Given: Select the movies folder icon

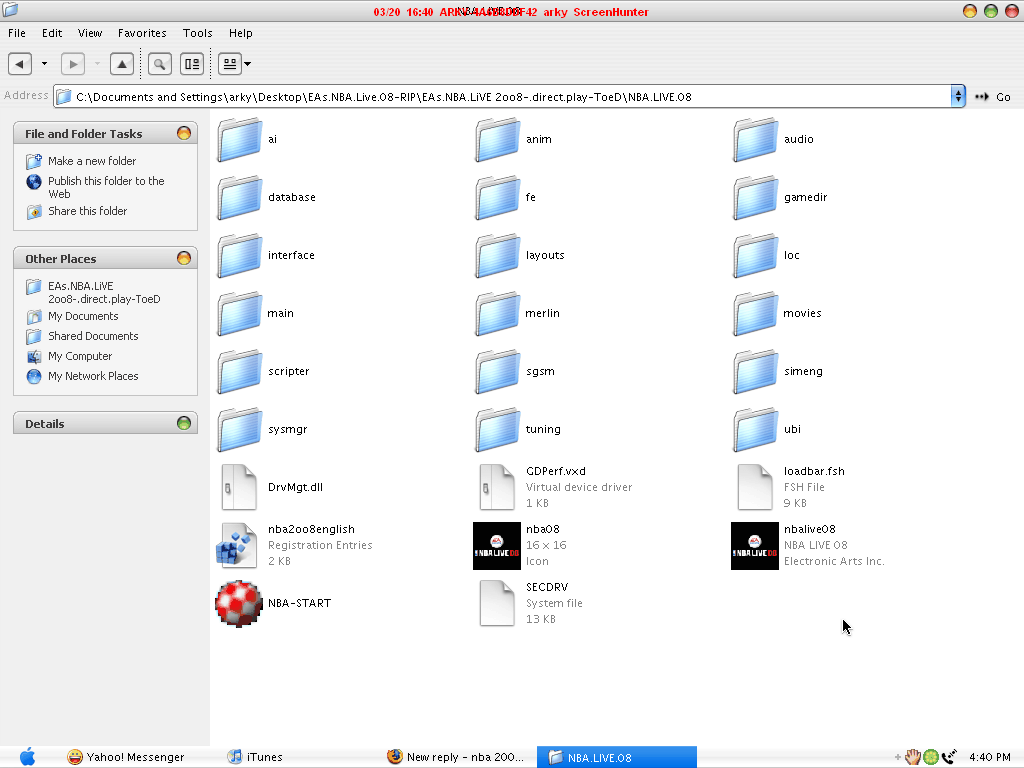Looking at the screenshot, I should click(756, 314).
